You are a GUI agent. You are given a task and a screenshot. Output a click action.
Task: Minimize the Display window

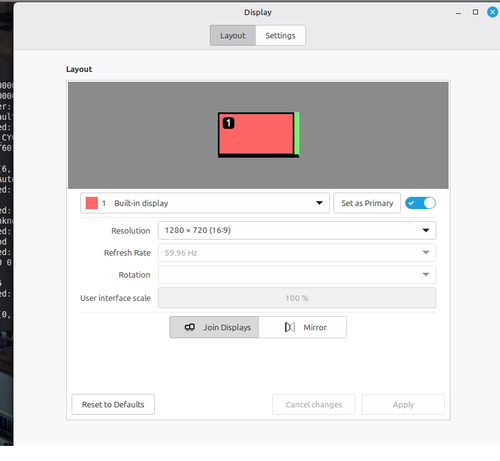click(458, 13)
